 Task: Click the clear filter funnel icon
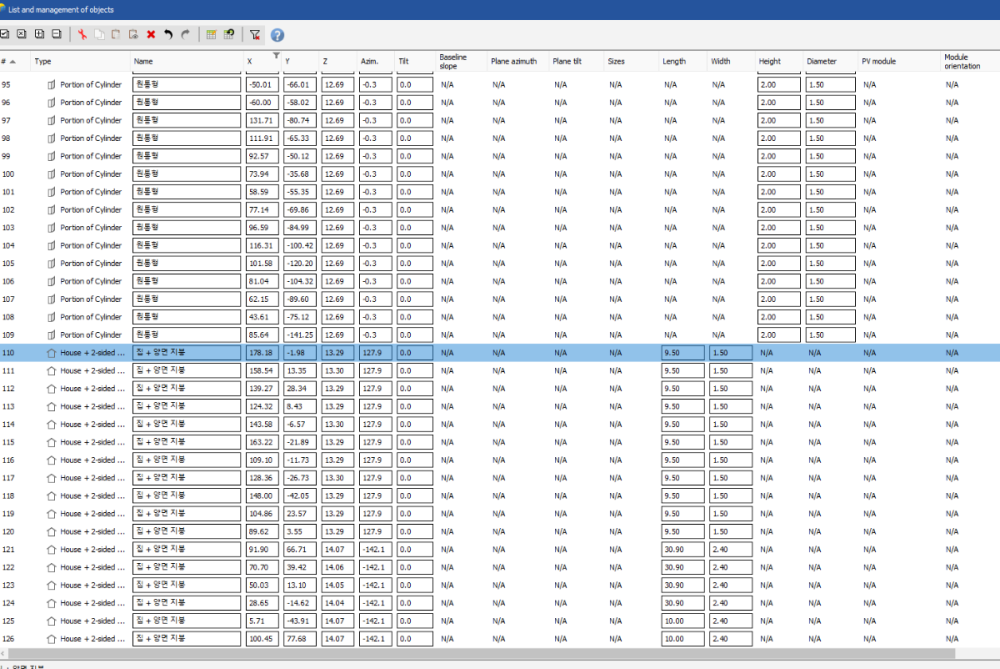coord(255,34)
